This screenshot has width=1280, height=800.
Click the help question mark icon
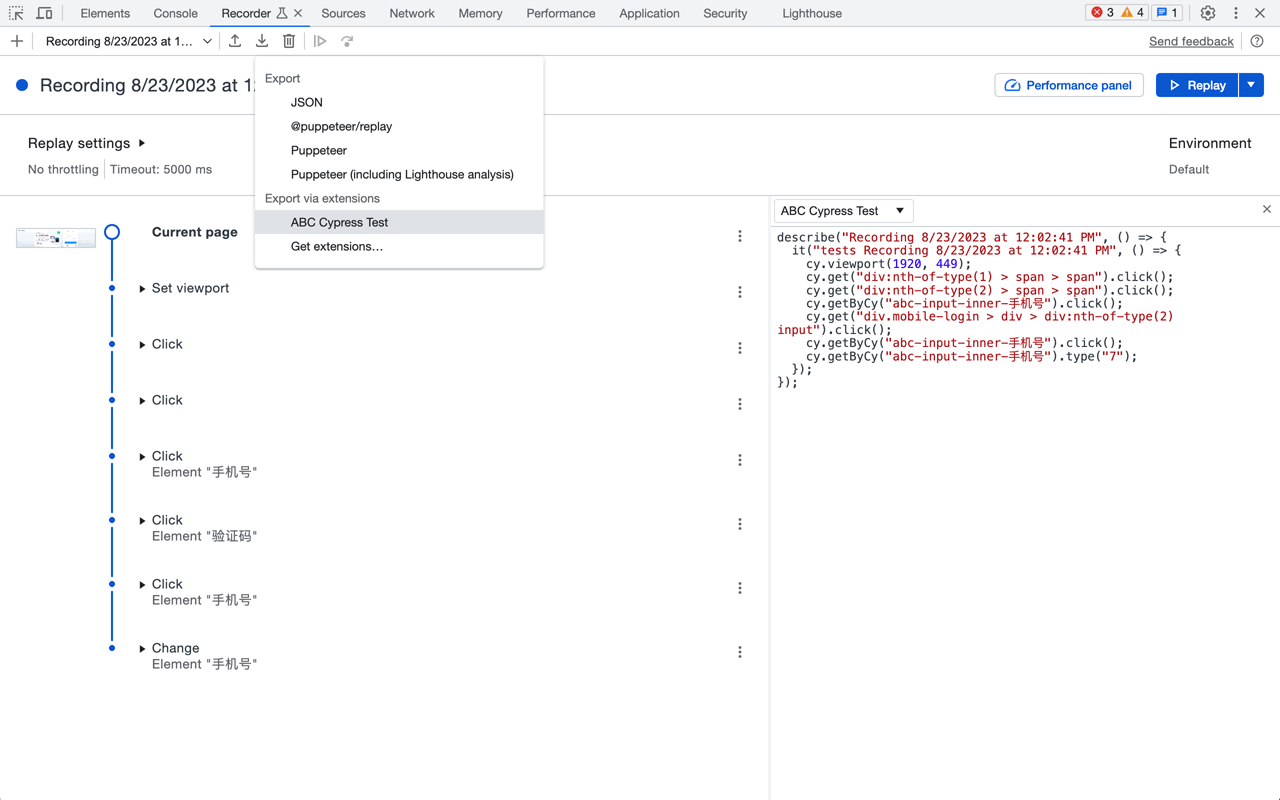click(1257, 41)
